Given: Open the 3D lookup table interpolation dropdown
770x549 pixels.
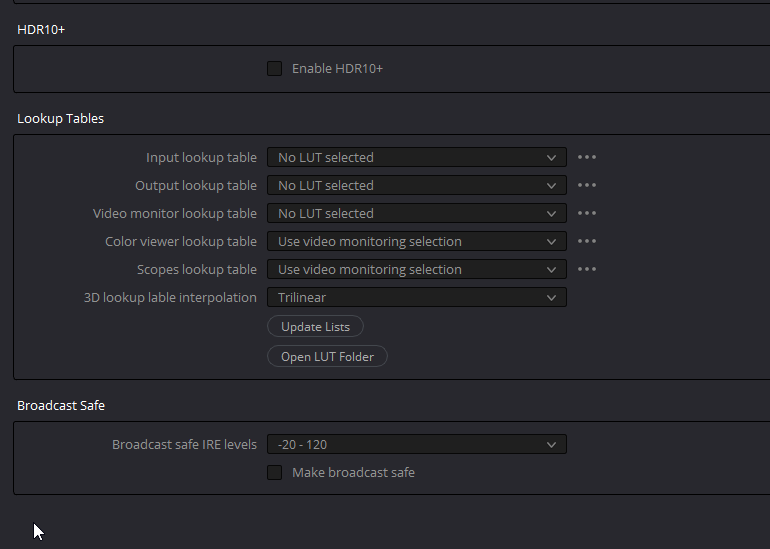Looking at the screenshot, I should (x=417, y=298).
